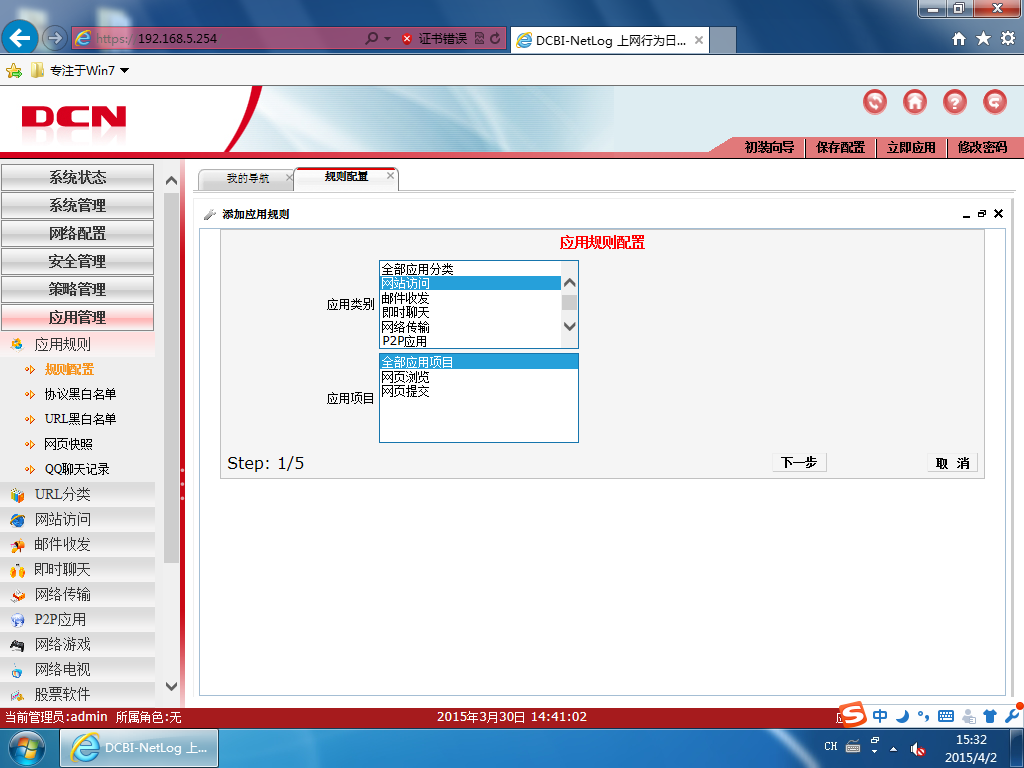This screenshot has width=1024, height=768.
Task: Click 初装向导 in the header bar
Action: click(769, 148)
